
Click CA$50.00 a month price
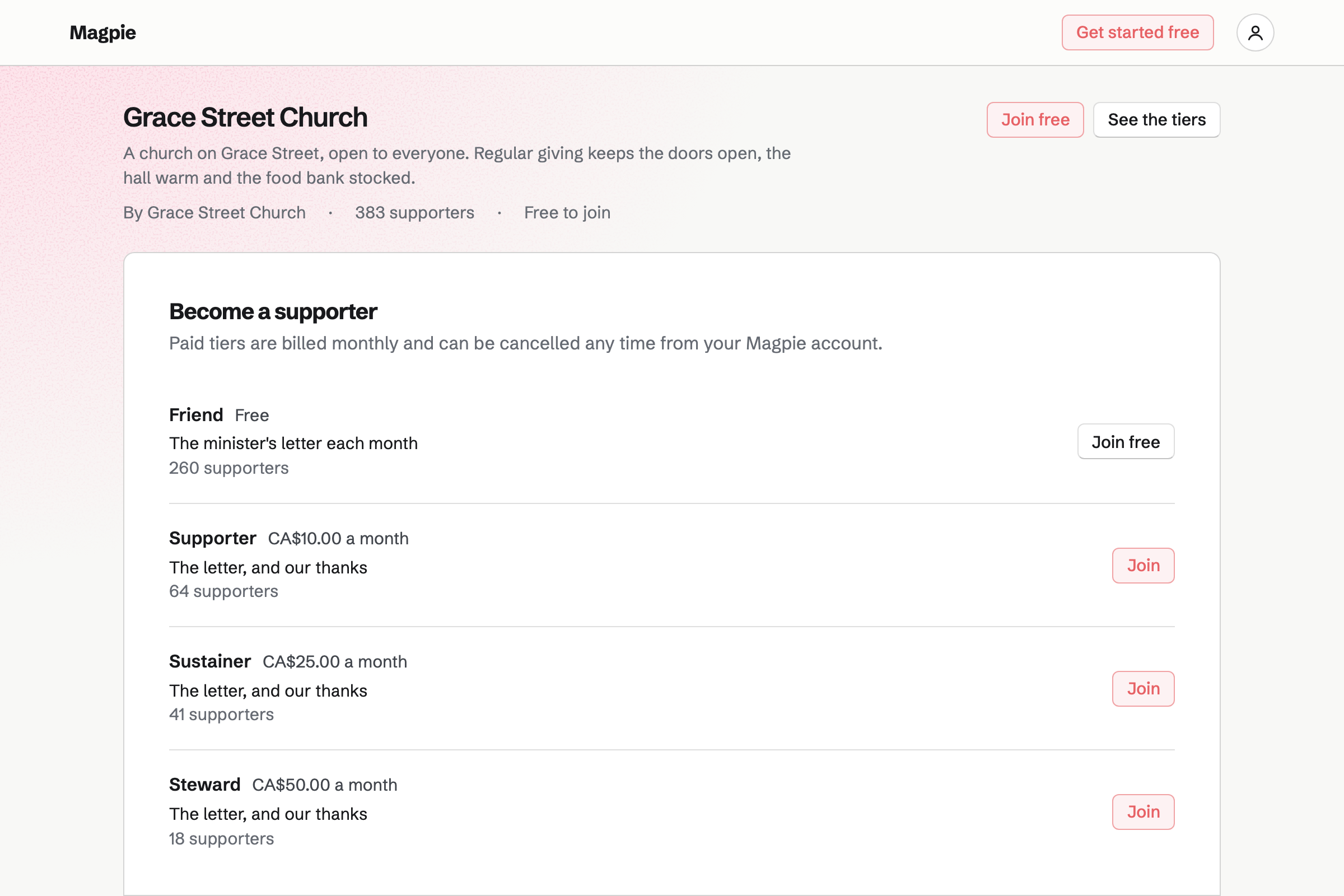(325, 785)
